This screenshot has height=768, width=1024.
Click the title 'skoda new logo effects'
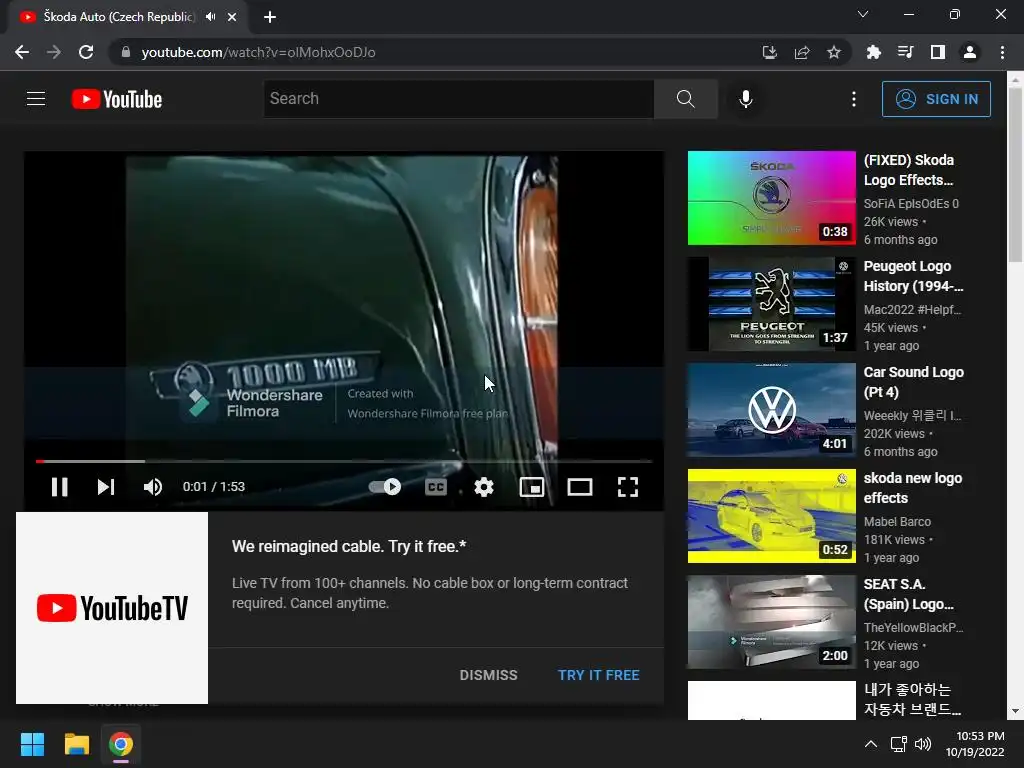click(912, 488)
